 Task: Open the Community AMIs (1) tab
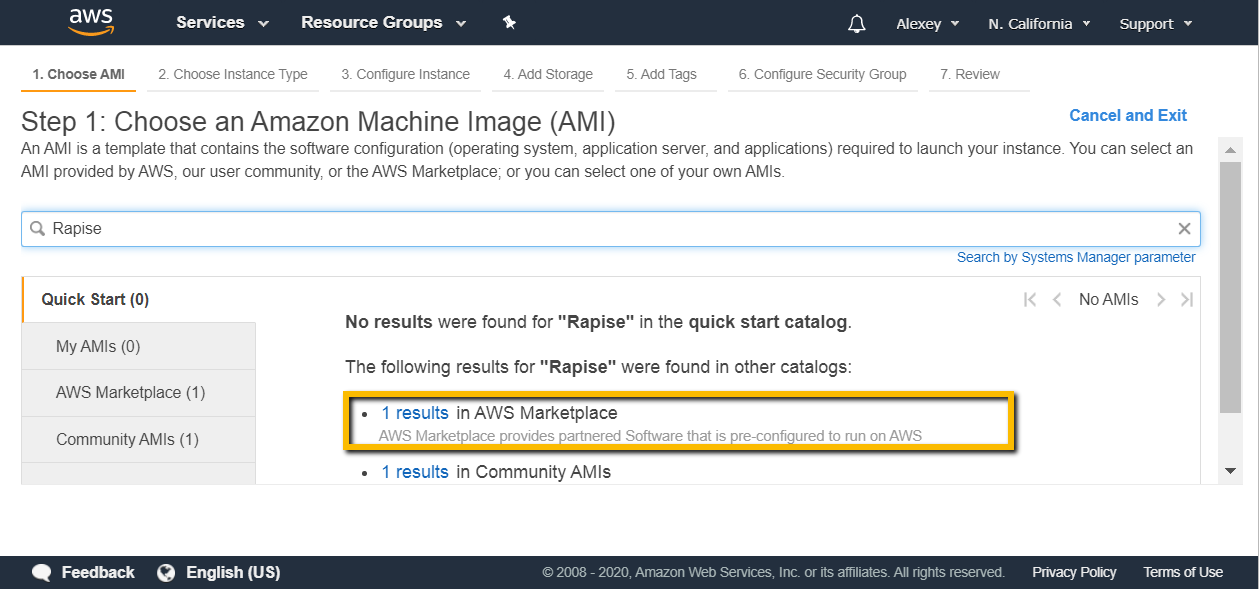[139, 439]
